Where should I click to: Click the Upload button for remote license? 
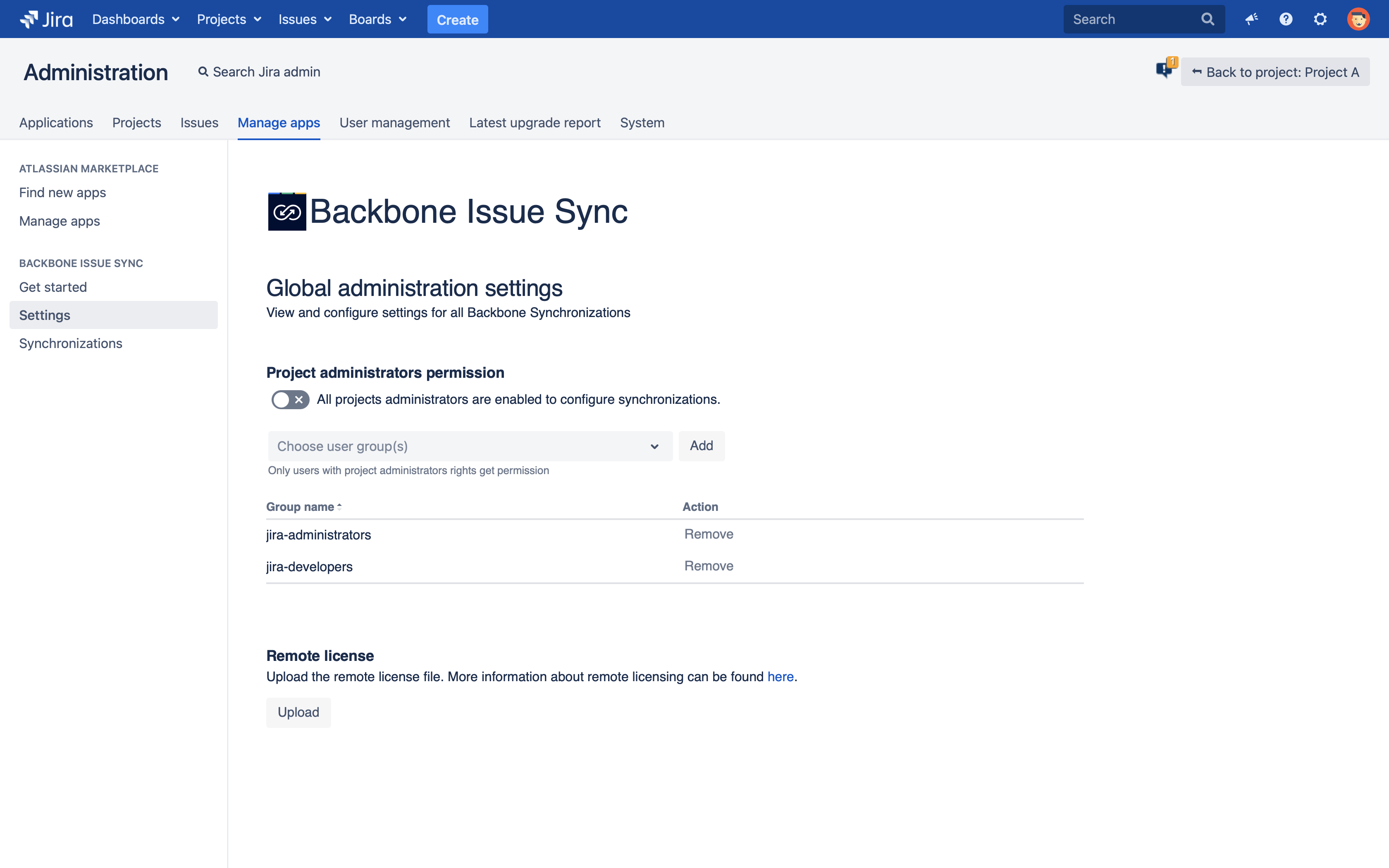click(298, 713)
